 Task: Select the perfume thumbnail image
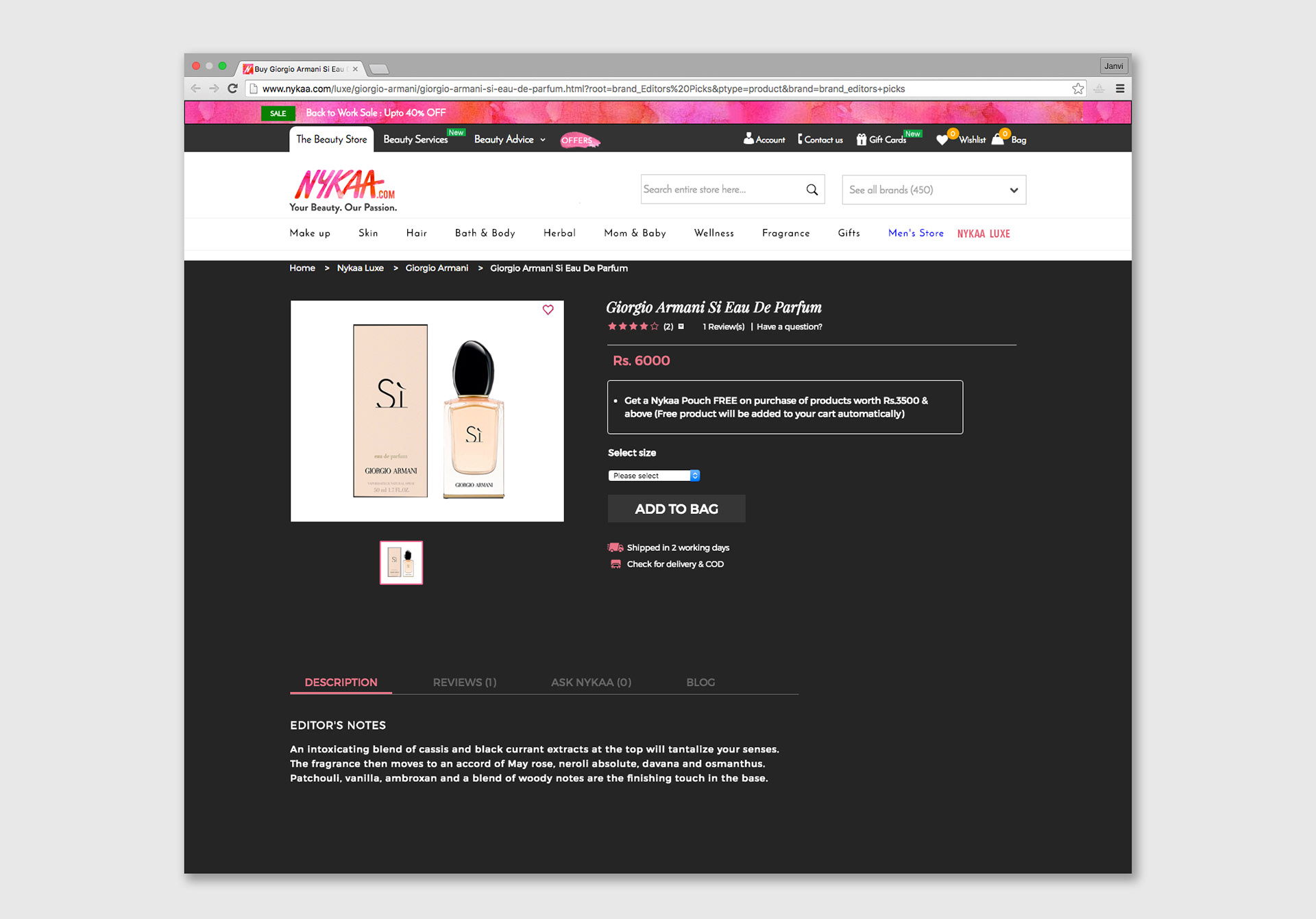pyautogui.click(x=402, y=563)
